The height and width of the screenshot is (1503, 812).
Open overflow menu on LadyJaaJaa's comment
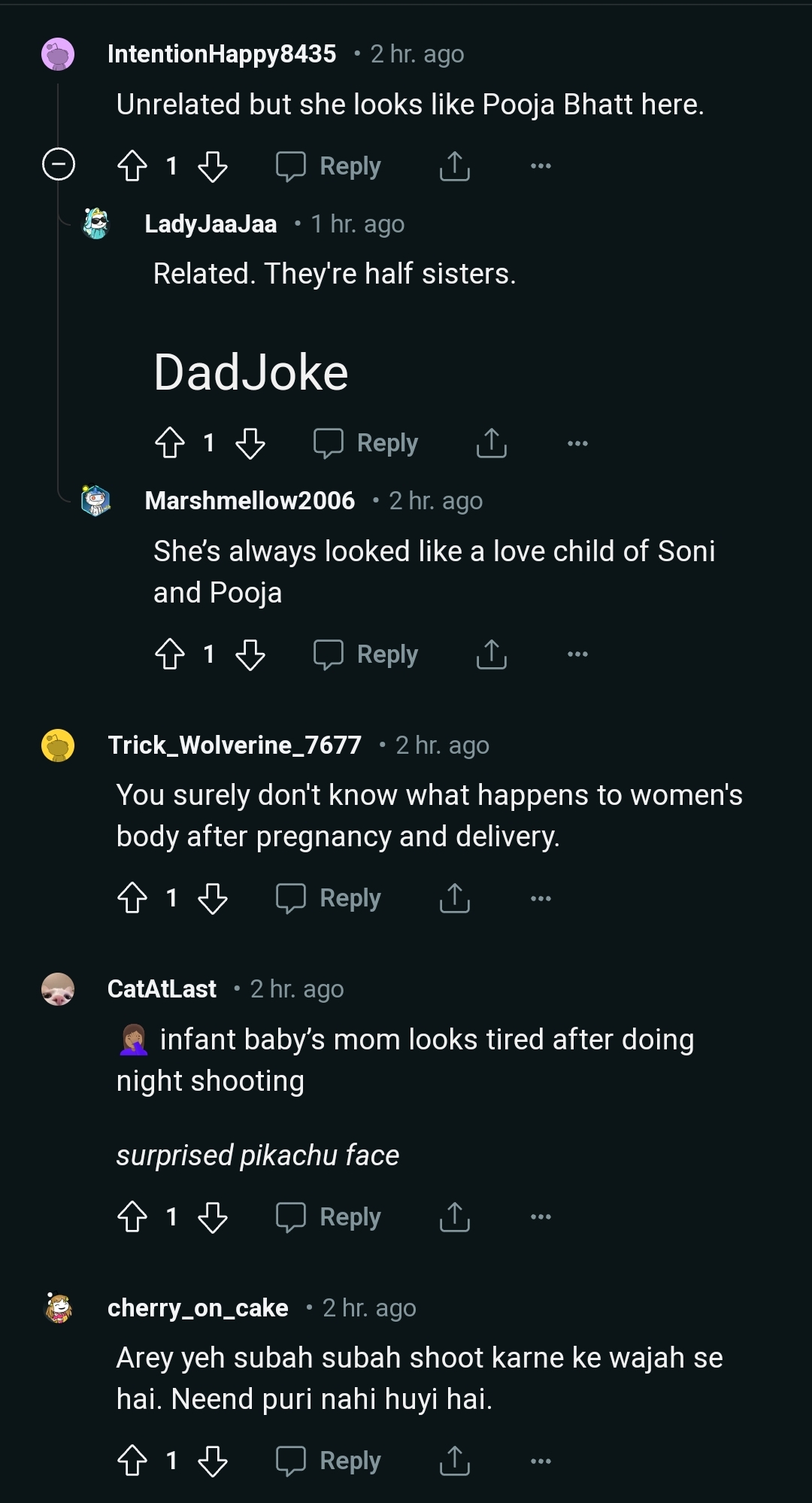click(577, 443)
